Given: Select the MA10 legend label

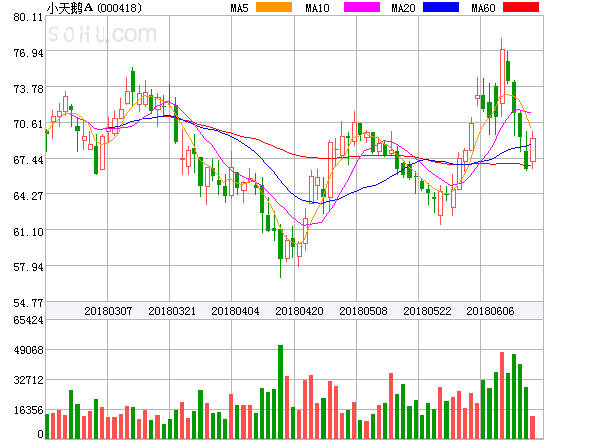Looking at the screenshot, I should tap(317, 8).
